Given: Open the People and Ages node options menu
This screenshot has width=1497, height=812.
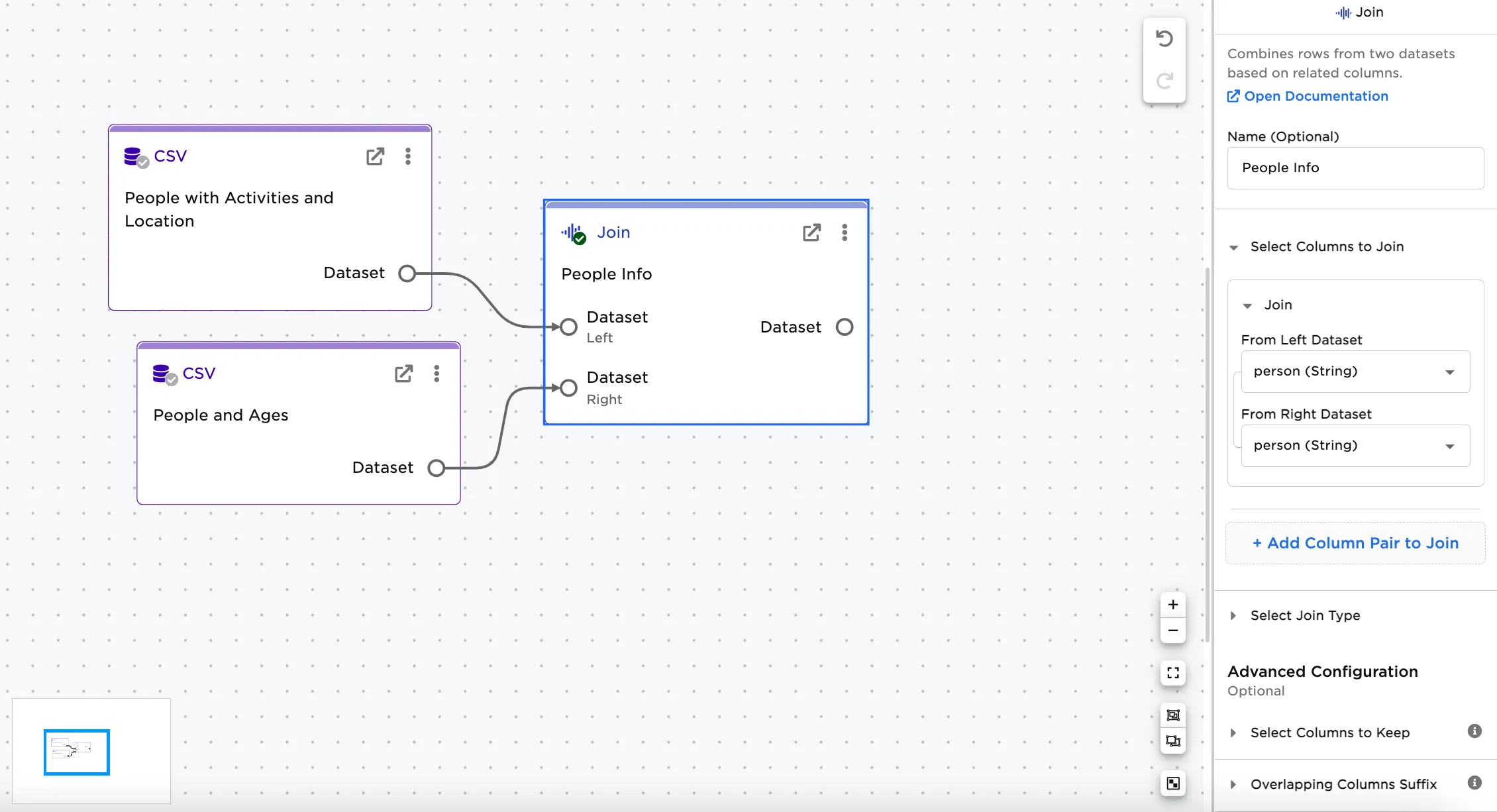Looking at the screenshot, I should click(437, 374).
